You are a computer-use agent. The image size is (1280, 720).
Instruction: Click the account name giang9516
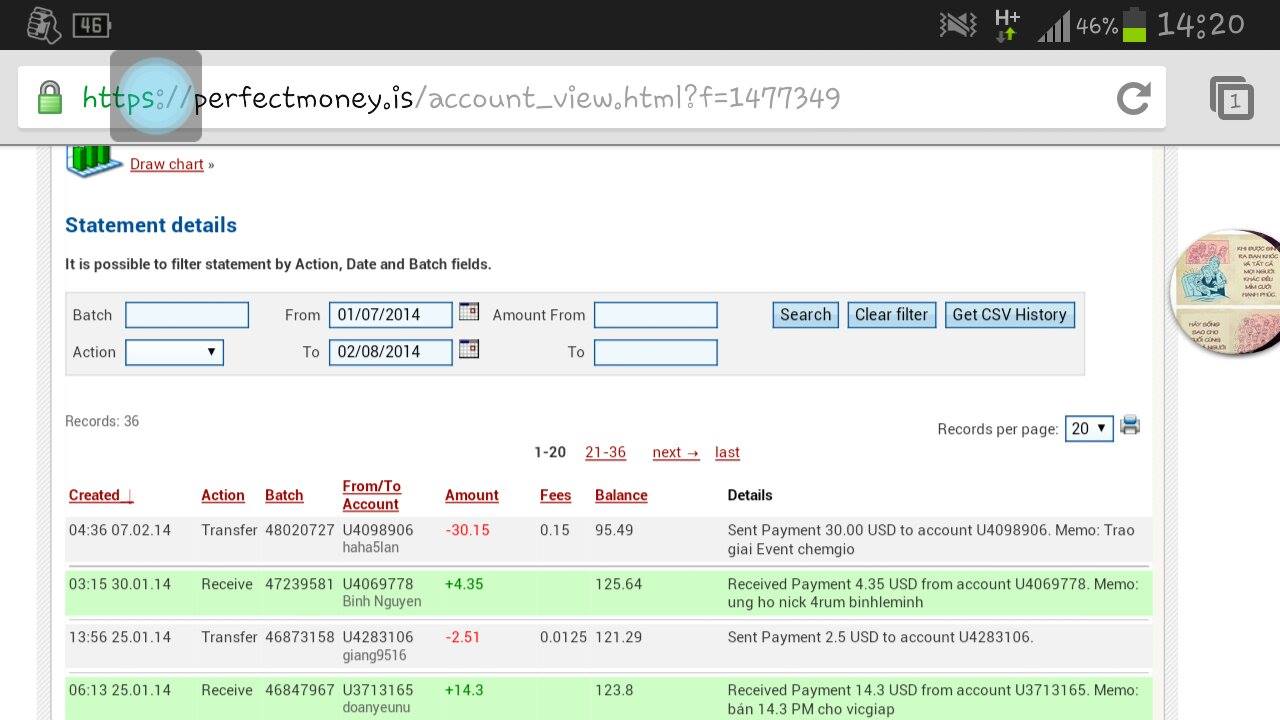(x=374, y=655)
